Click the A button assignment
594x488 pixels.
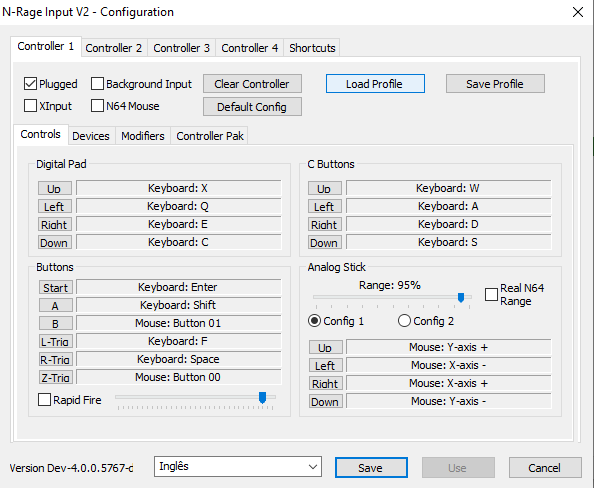(56, 305)
